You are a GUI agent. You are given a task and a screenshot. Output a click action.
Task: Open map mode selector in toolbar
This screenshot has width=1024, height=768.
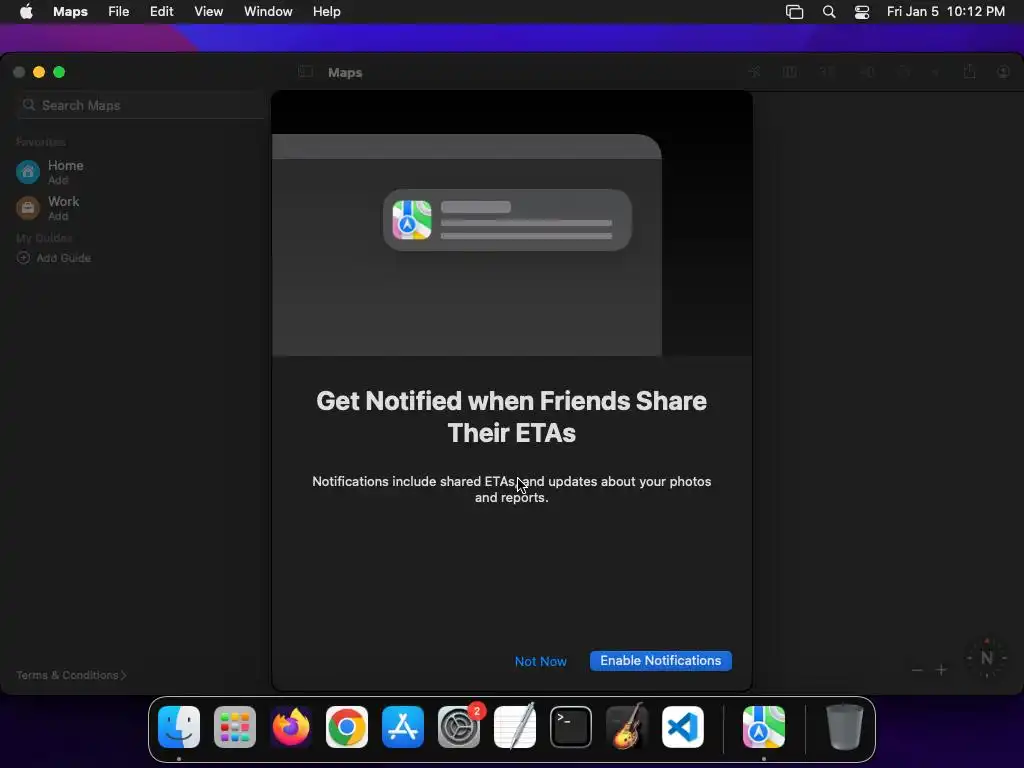click(x=790, y=72)
